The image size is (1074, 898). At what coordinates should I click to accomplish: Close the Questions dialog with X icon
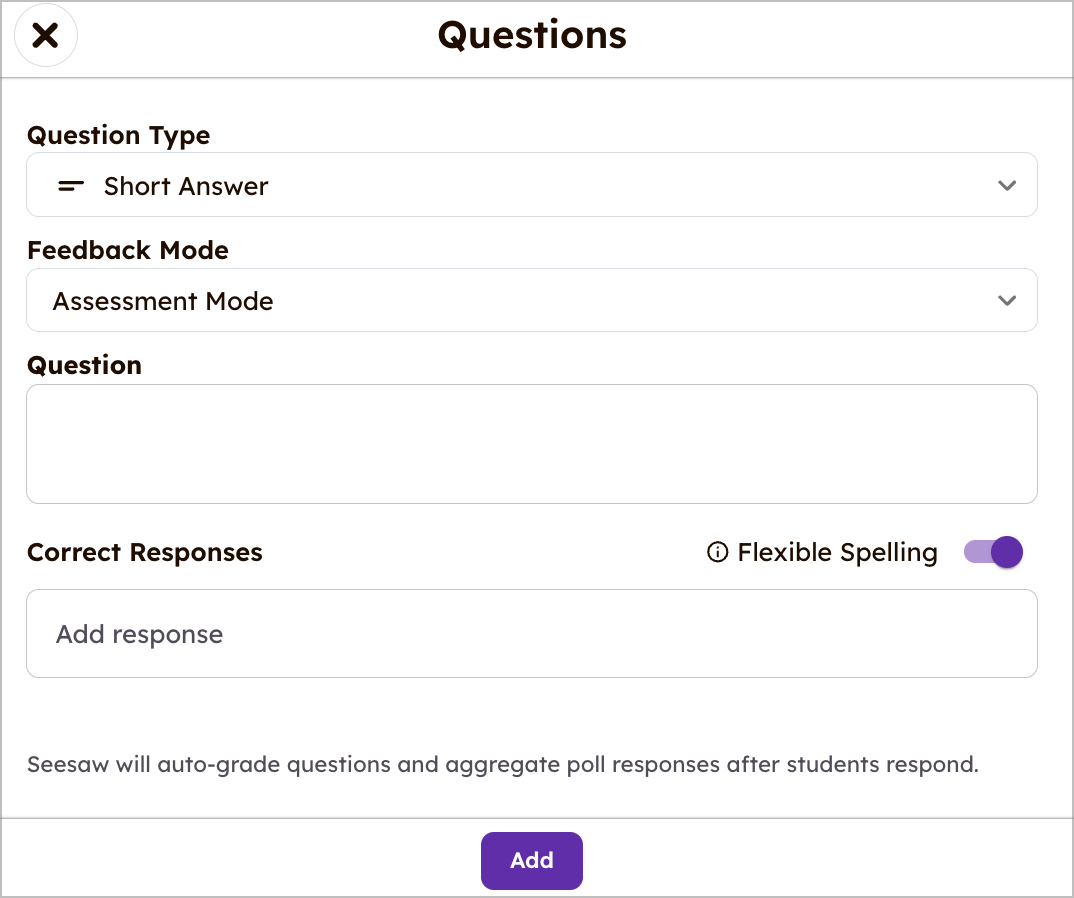(45, 35)
